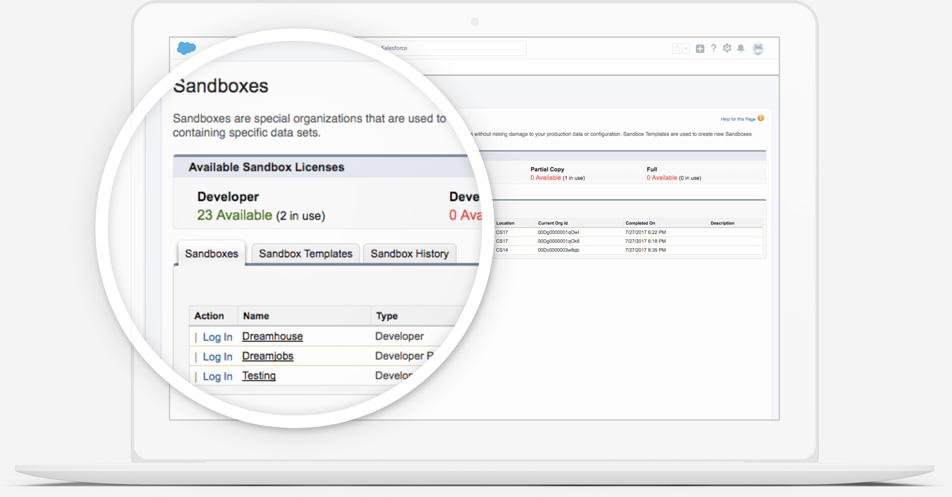
Task: Click the user profile avatar
Action: pyautogui.click(x=758, y=48)
